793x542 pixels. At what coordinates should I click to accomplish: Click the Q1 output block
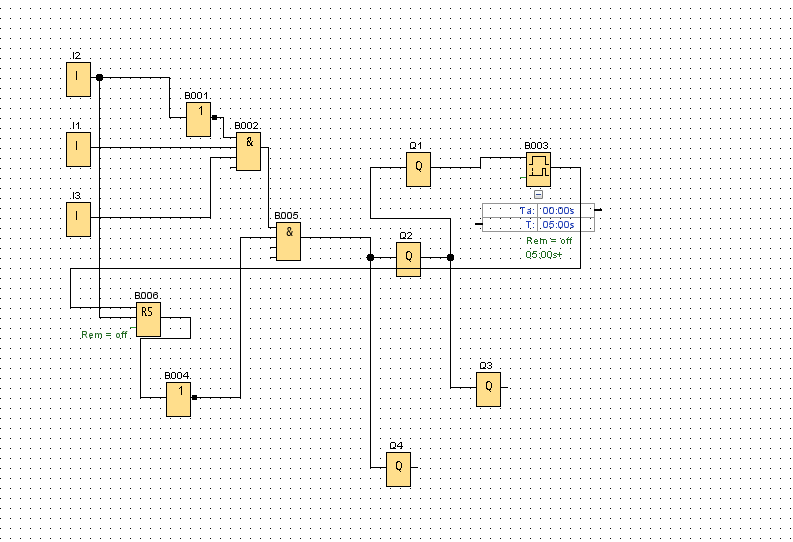pyautogui.click(x=419, y=169)
